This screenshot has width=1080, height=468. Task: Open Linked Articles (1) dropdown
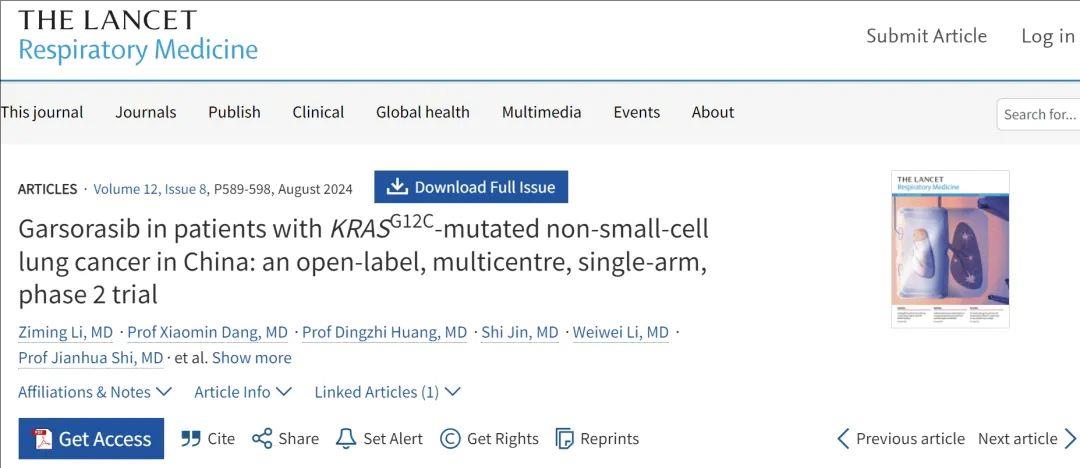click(x=387, y=392)
